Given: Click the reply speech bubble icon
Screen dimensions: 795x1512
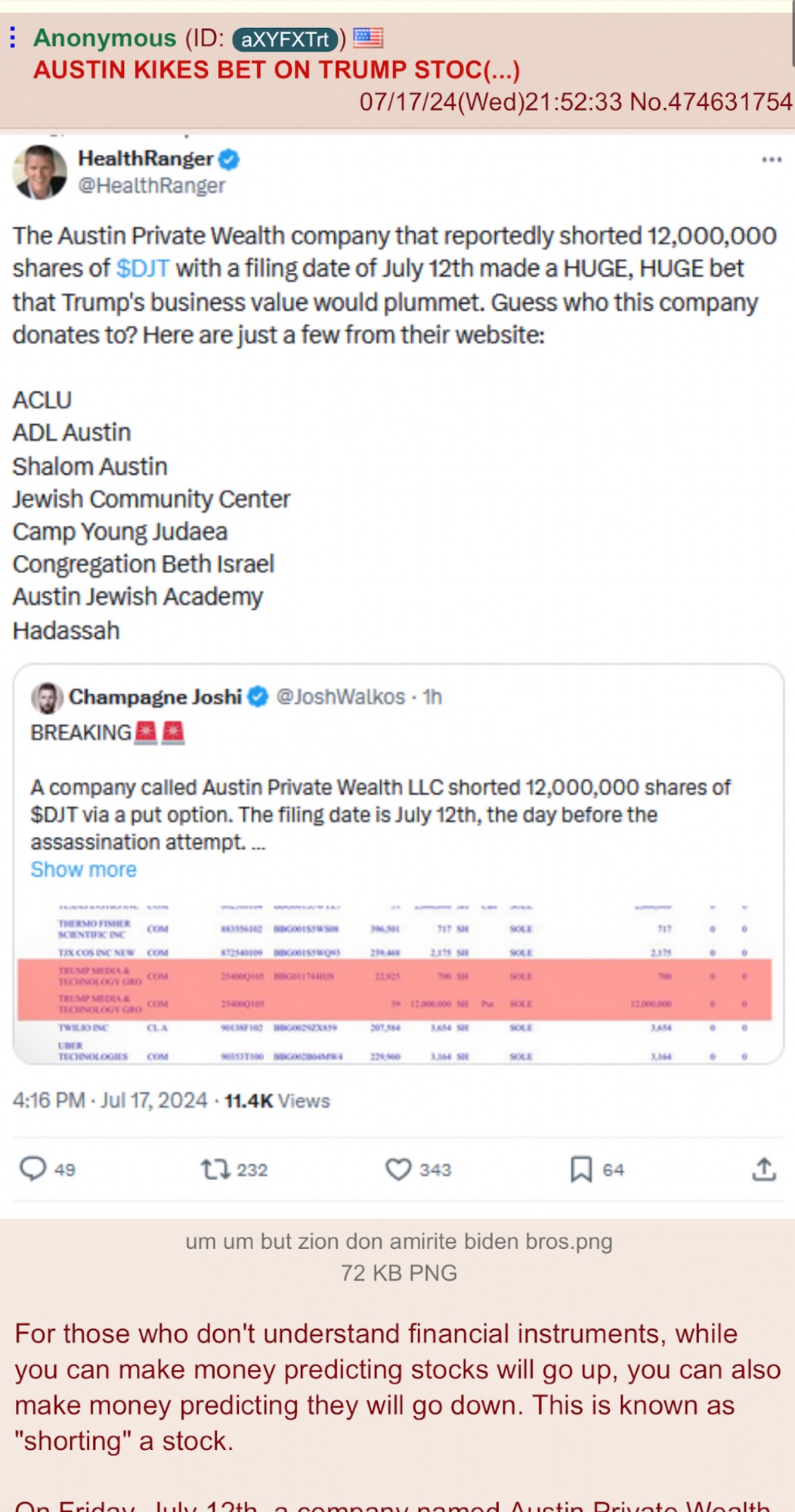Looking at the screenshot, I should 32,1169.
